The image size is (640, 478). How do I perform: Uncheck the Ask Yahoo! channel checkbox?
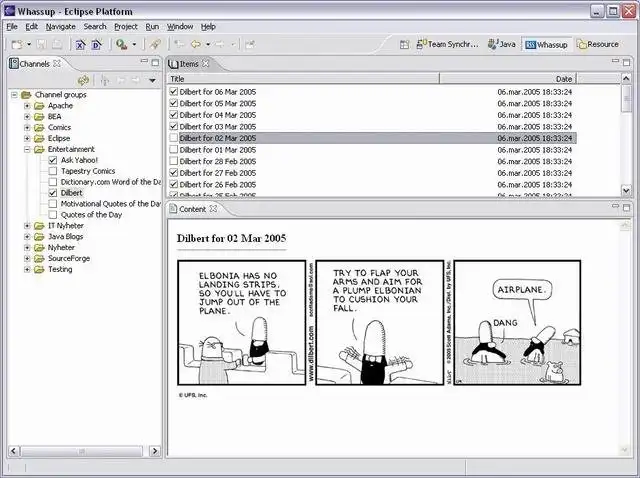[53, 160]
